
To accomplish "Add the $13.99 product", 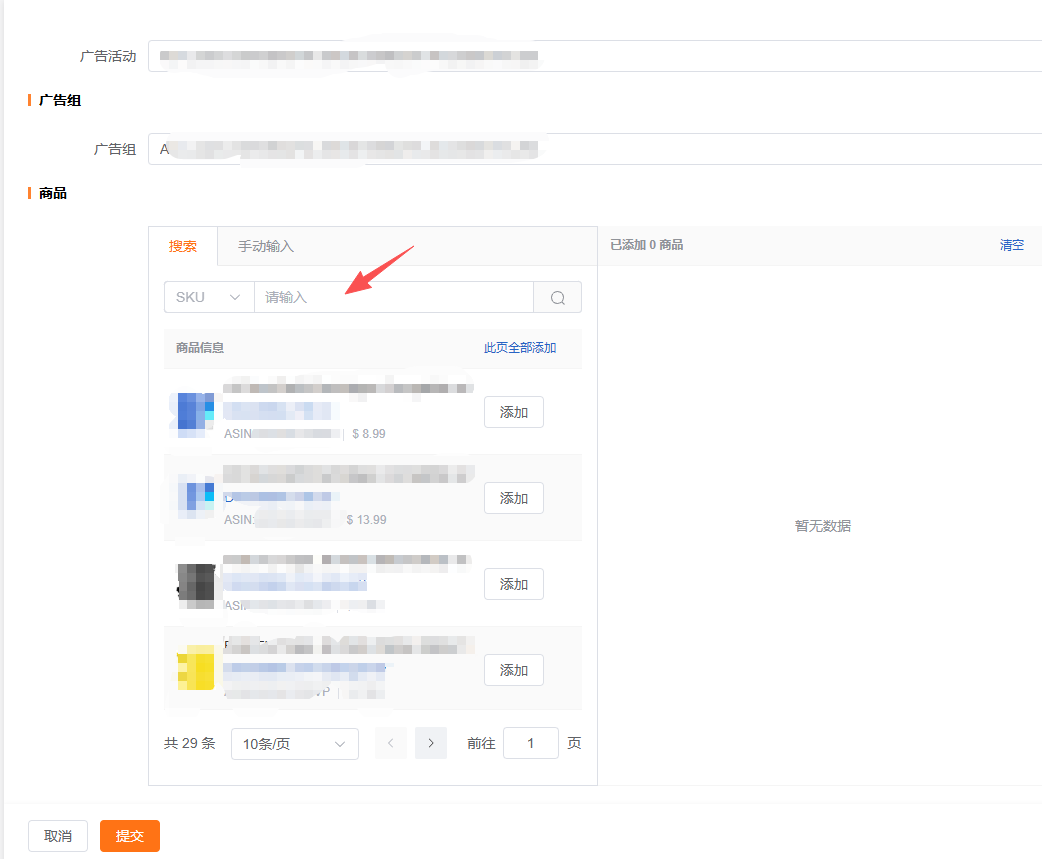I will coord(514,498).
